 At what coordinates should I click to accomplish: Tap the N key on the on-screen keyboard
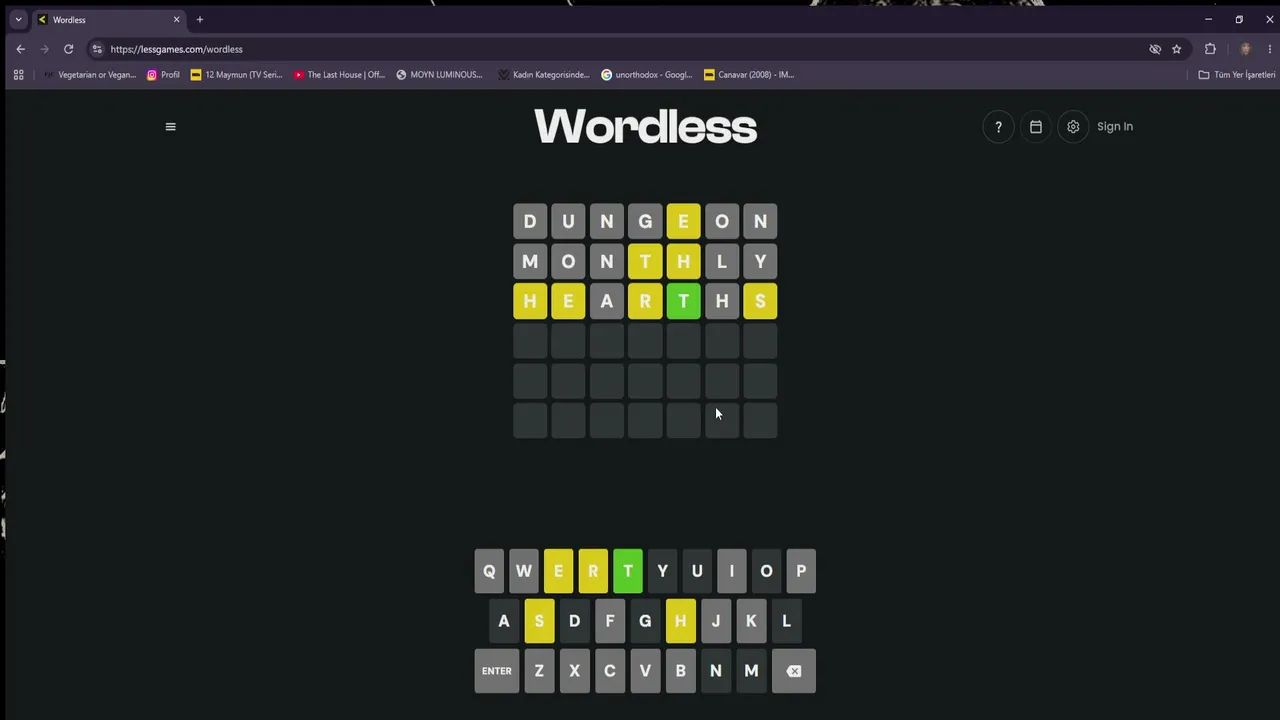(716, 671)
